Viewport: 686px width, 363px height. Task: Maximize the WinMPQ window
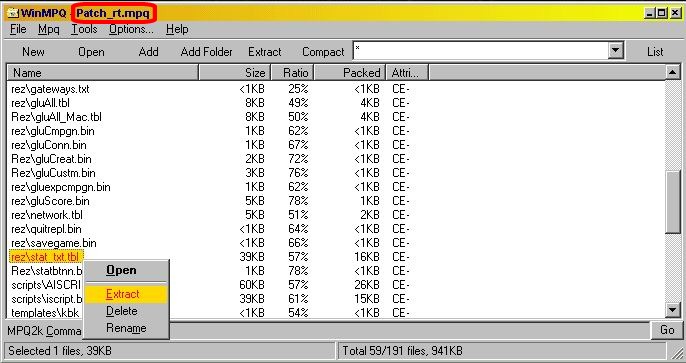point(662,13)
